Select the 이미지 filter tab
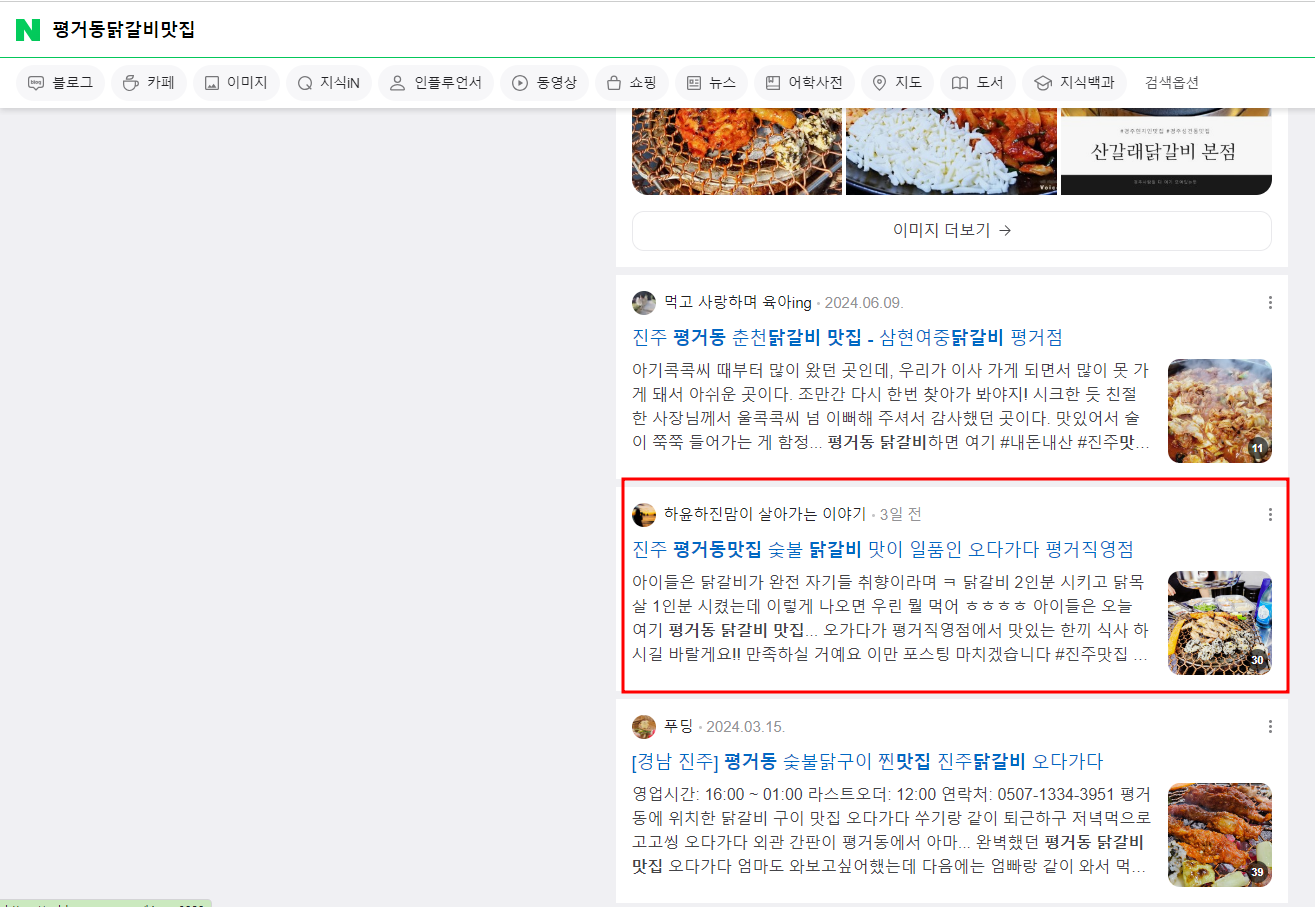The image size is (1315, 907). click(236, 83)
